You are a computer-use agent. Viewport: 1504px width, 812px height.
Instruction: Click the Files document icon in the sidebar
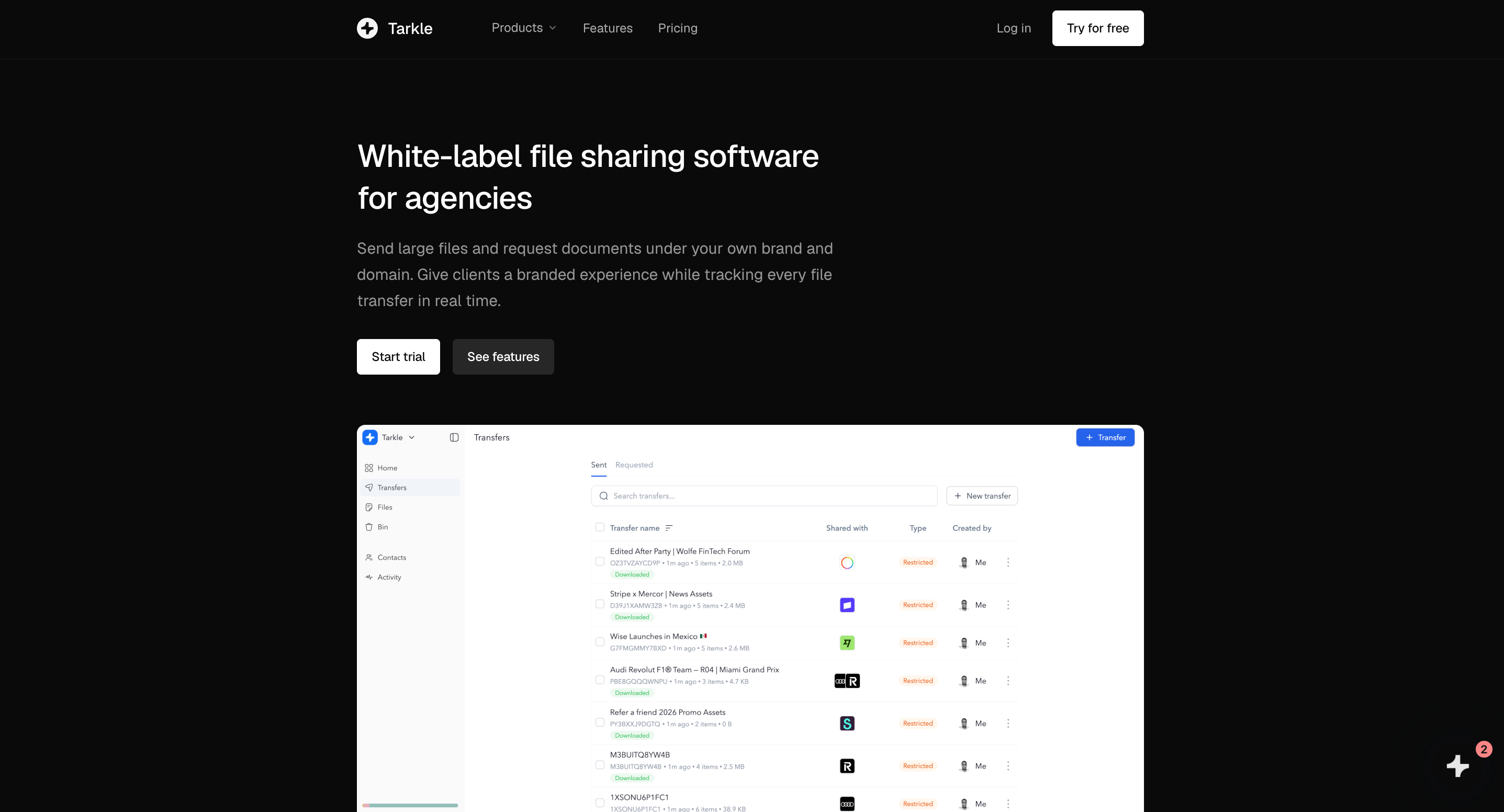tap(369, 506)
